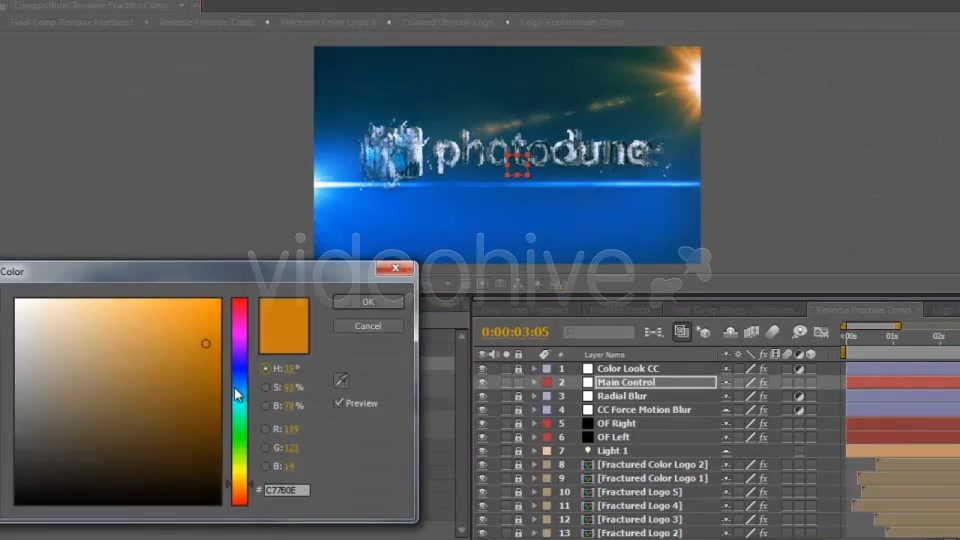Click the 3D Layer cube column header

click(x=811, y=354)
